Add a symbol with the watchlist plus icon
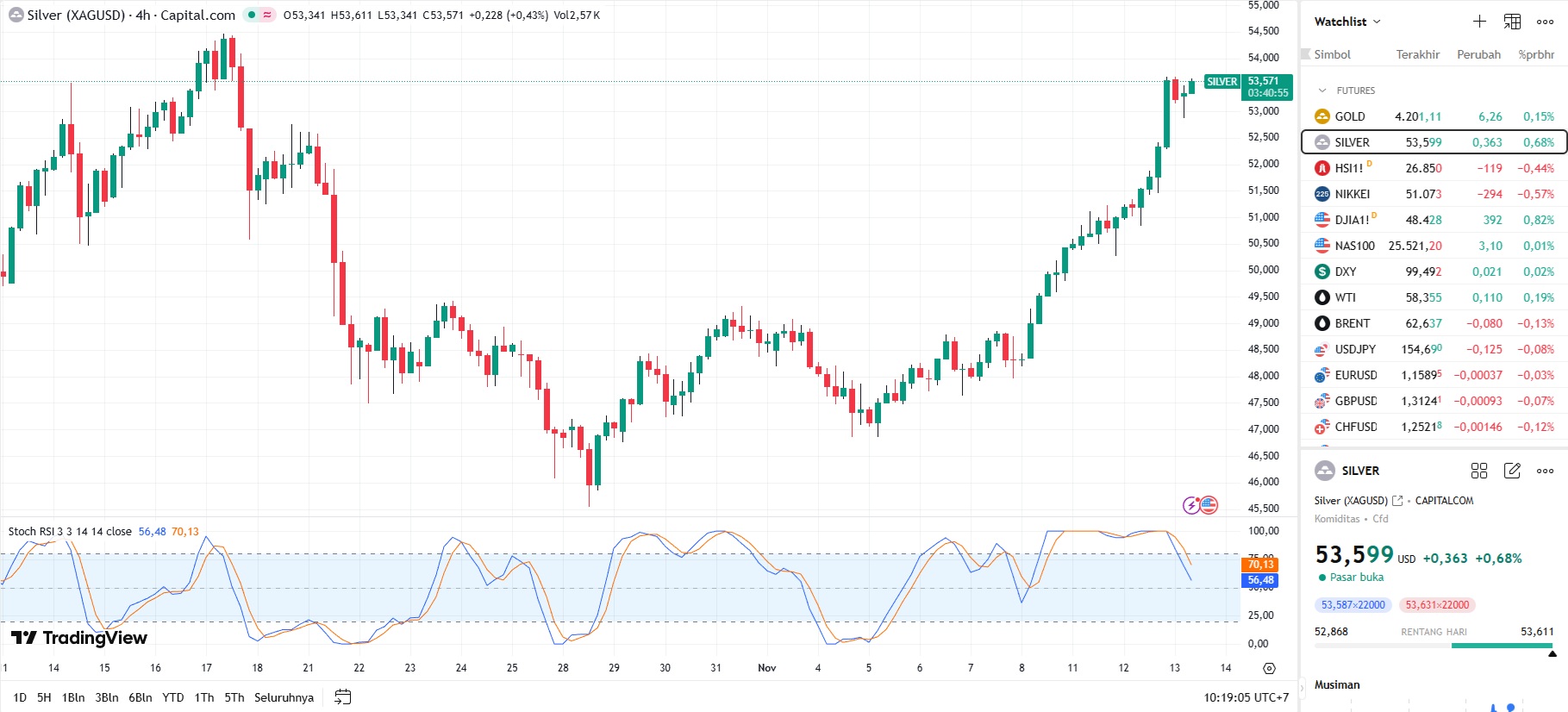 1479,22
